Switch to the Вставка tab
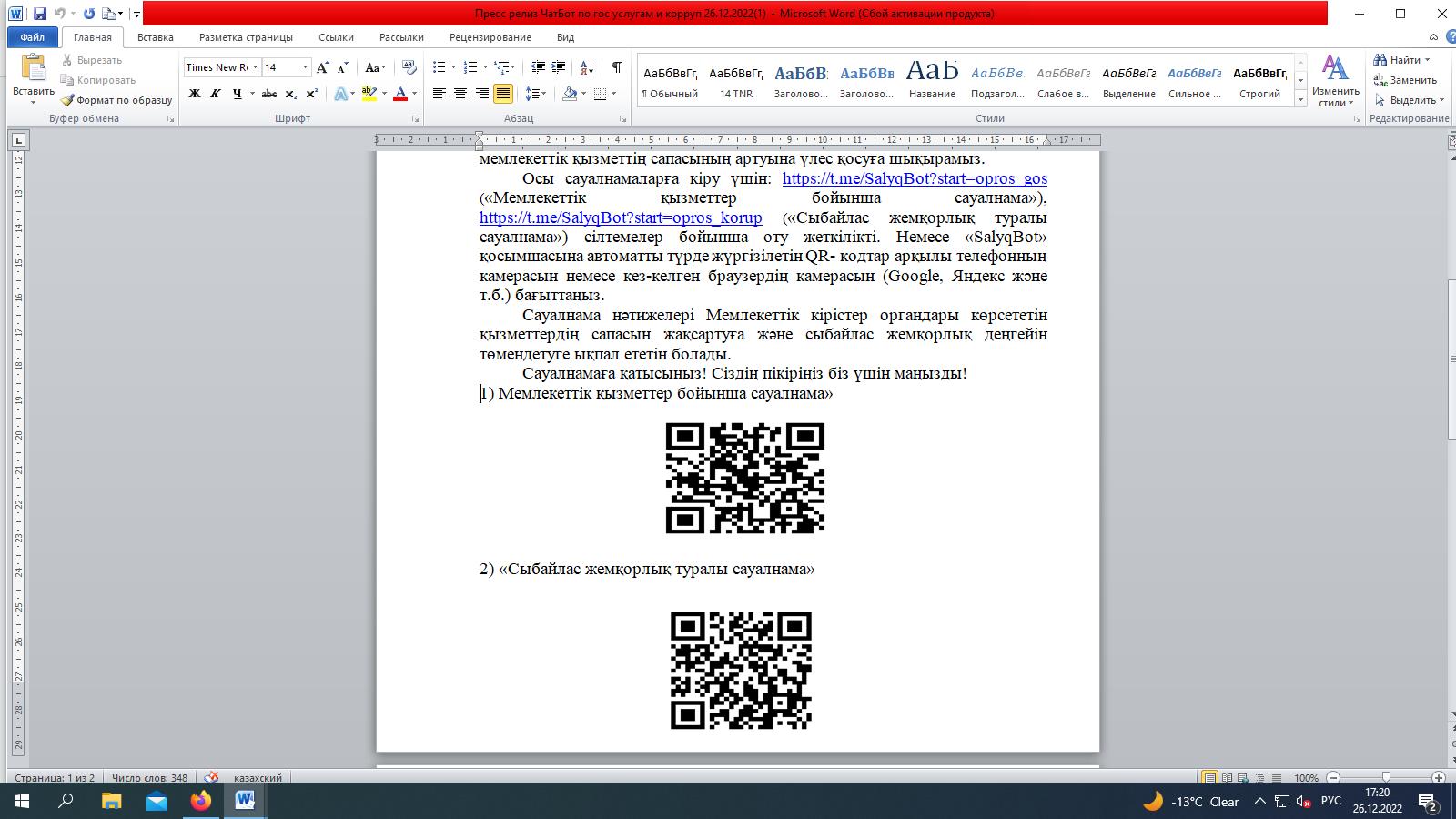Image resolution: width=1456 pixels, height=819 pixels. pyautogui.click(x=155, y=37)
